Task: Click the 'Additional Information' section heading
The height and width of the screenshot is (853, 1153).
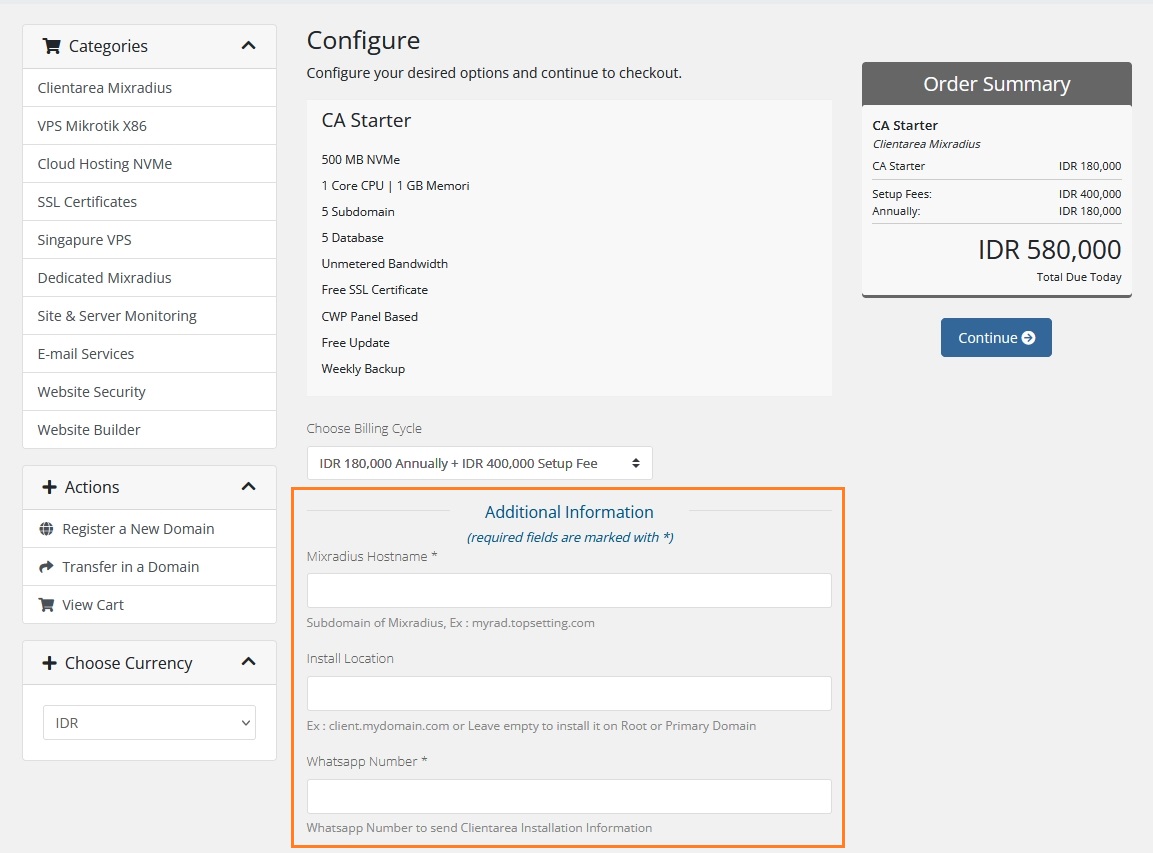Action: 569,513
